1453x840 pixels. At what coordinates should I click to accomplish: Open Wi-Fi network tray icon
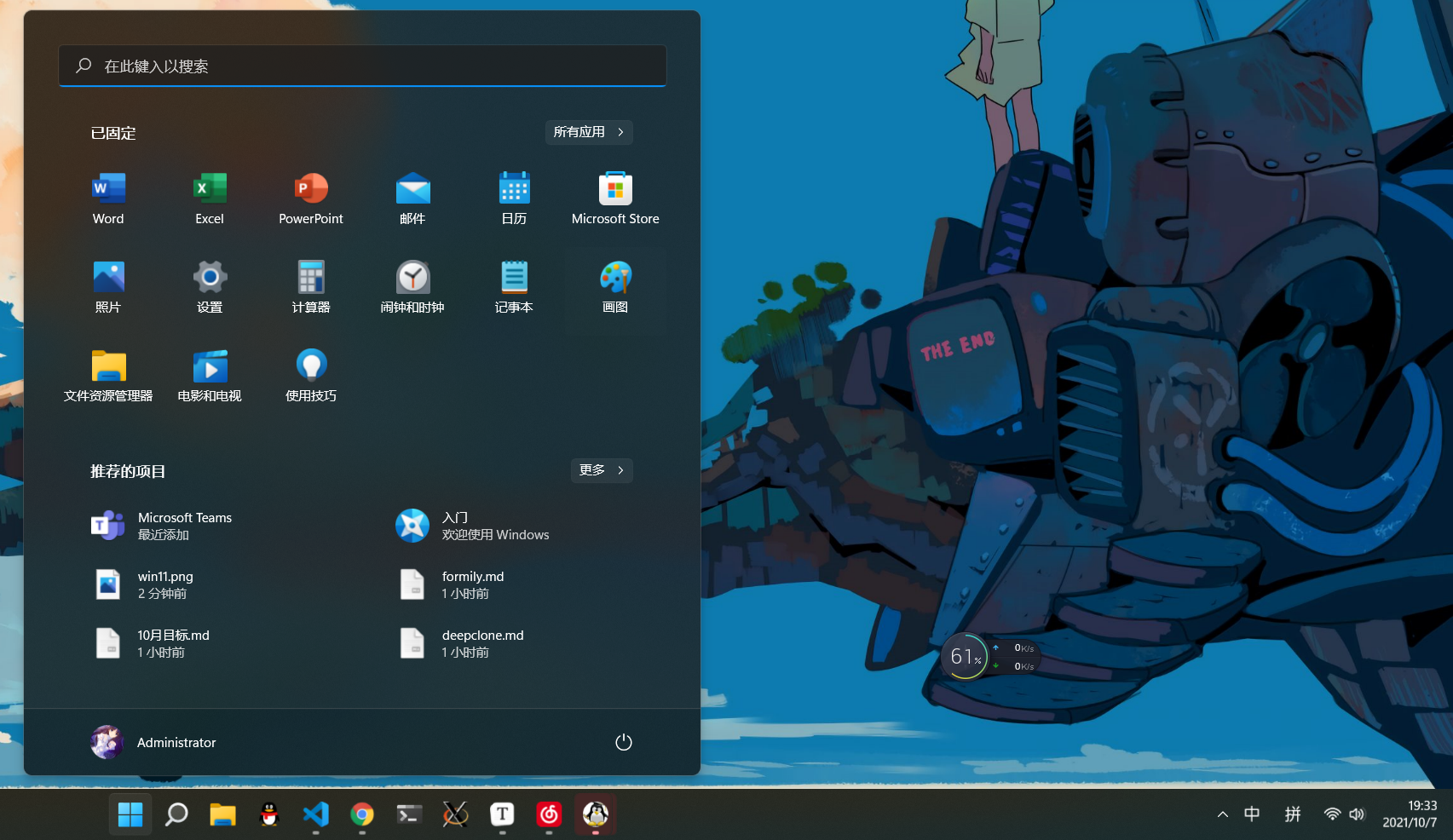coord(1332,814)
